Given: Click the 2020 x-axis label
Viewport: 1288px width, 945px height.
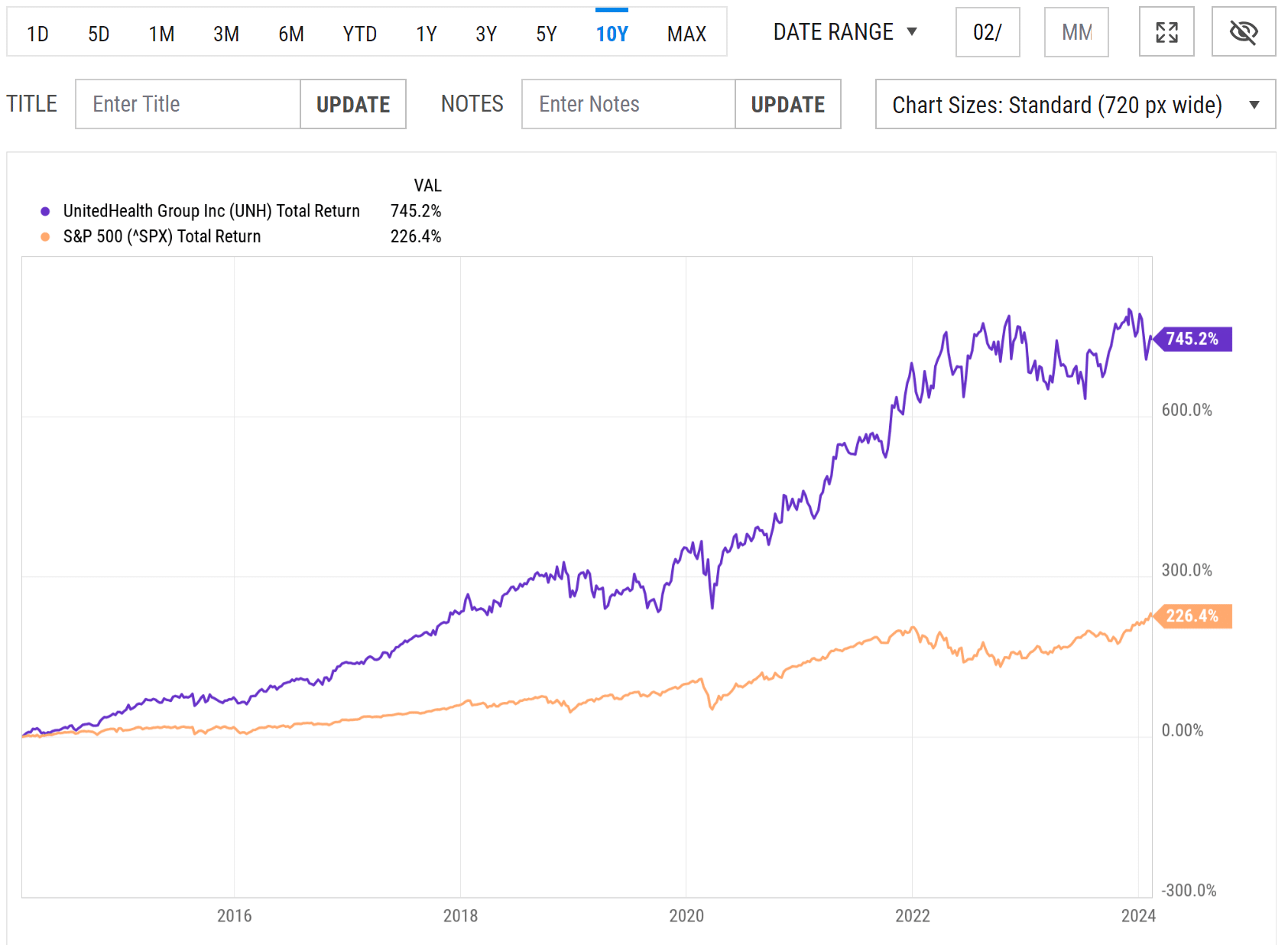Looking at the screenshot, I should [686, 916].
